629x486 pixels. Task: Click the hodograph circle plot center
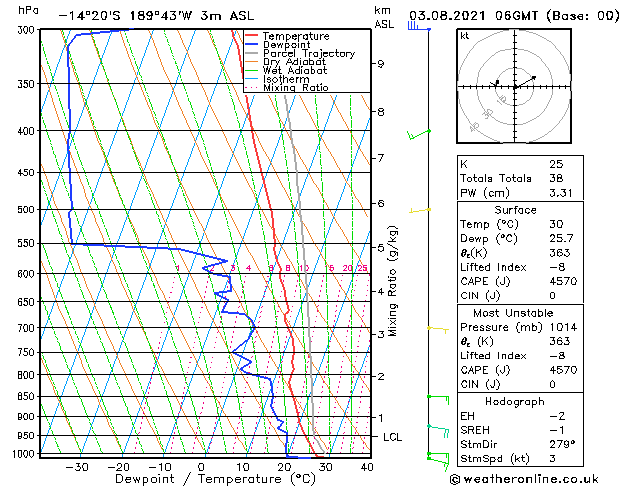(x=515, y=87)
